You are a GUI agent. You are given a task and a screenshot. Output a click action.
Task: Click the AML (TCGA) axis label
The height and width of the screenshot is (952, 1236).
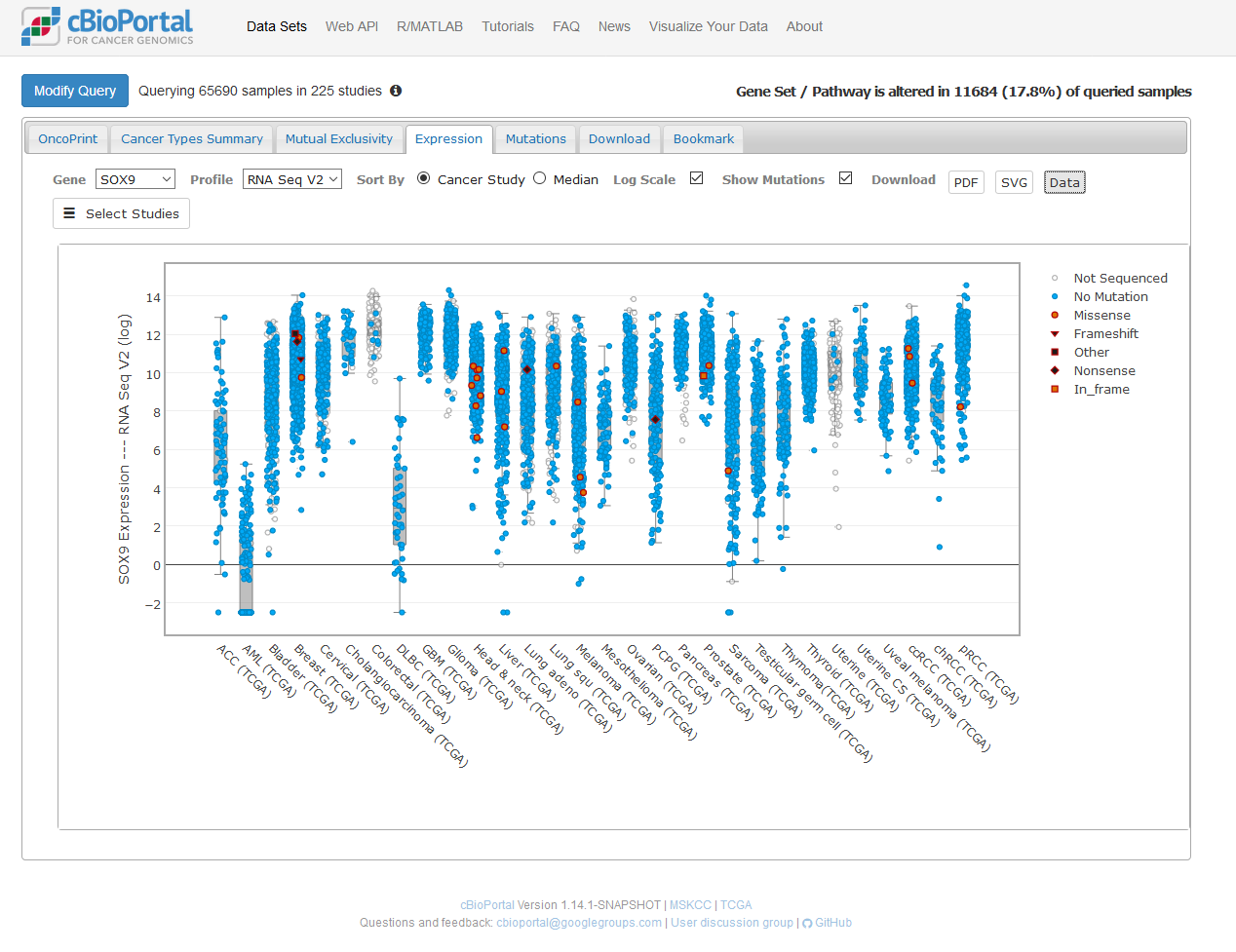269,670
